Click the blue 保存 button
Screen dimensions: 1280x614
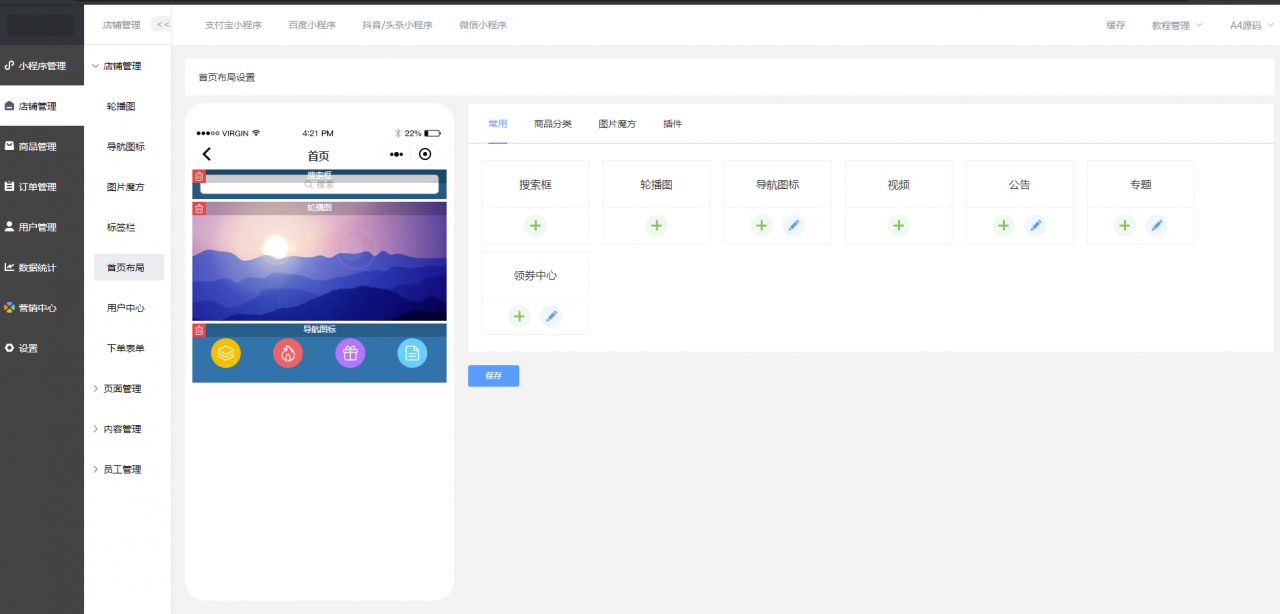click(493, 376)
